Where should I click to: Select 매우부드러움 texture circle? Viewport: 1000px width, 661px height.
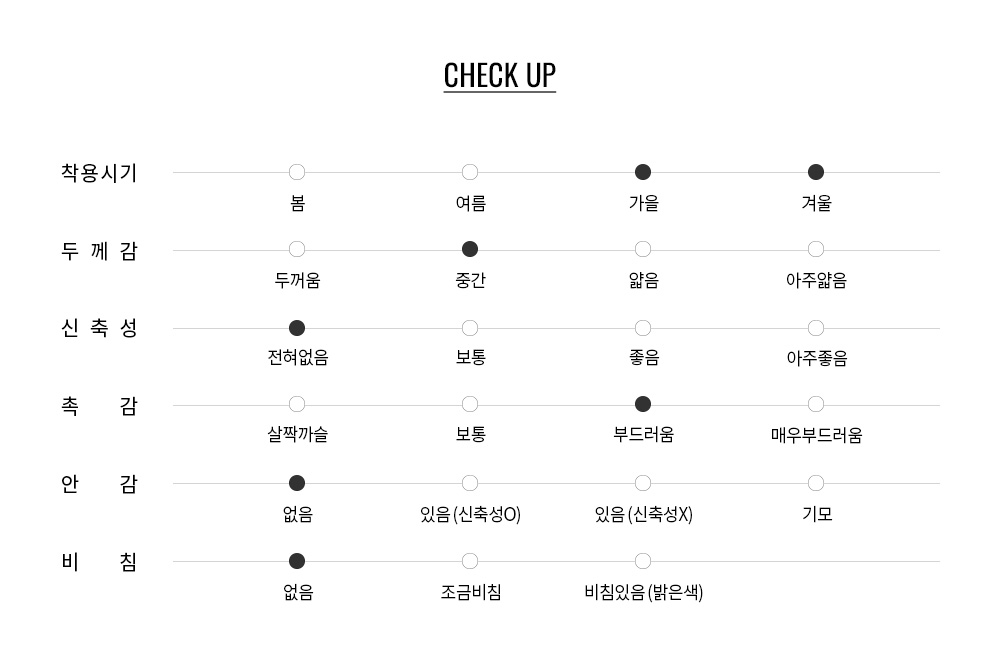[816, 404]
